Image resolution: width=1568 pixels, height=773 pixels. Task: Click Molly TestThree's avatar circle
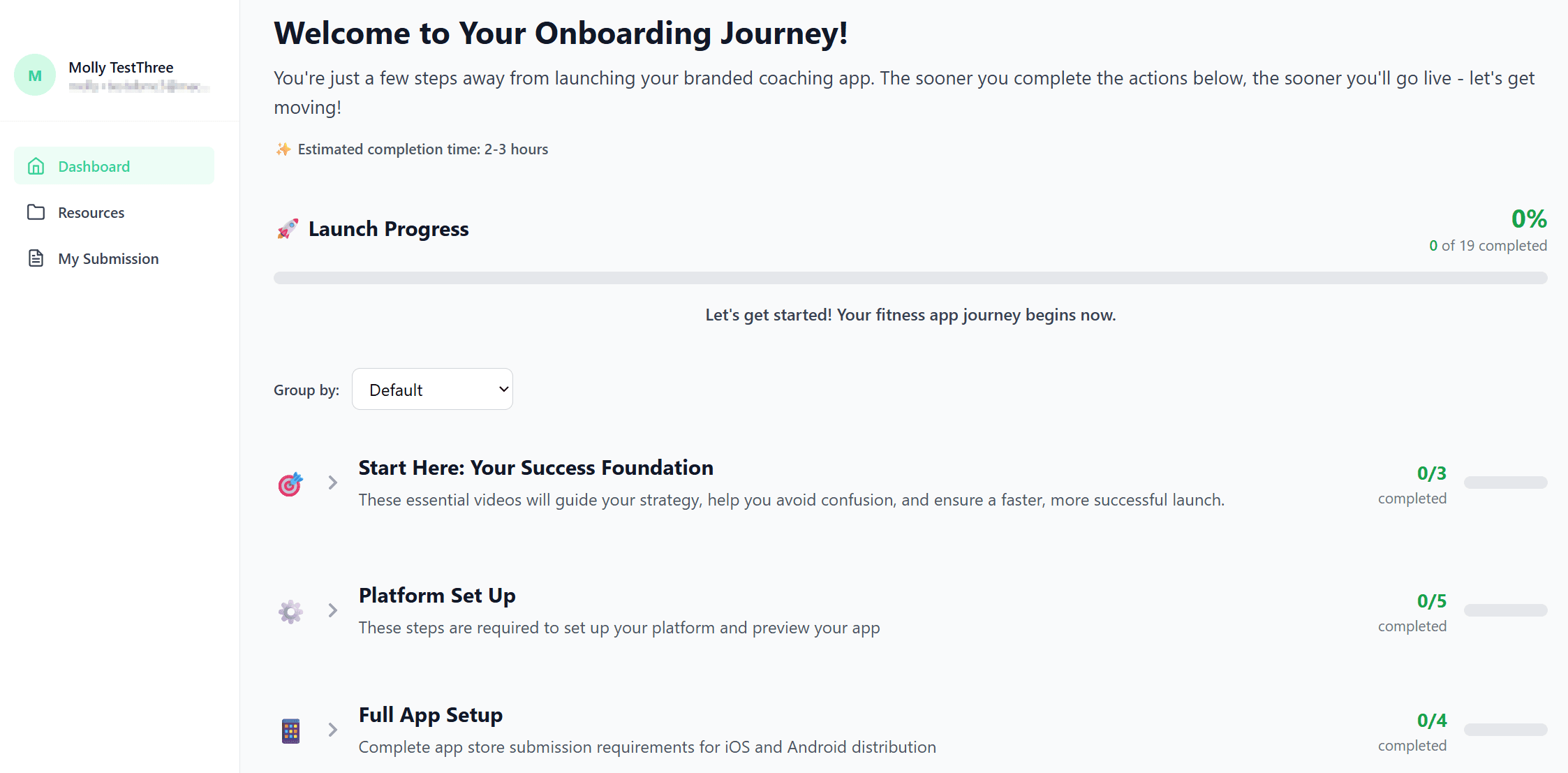pyautogui.click(x=34, y=75)
